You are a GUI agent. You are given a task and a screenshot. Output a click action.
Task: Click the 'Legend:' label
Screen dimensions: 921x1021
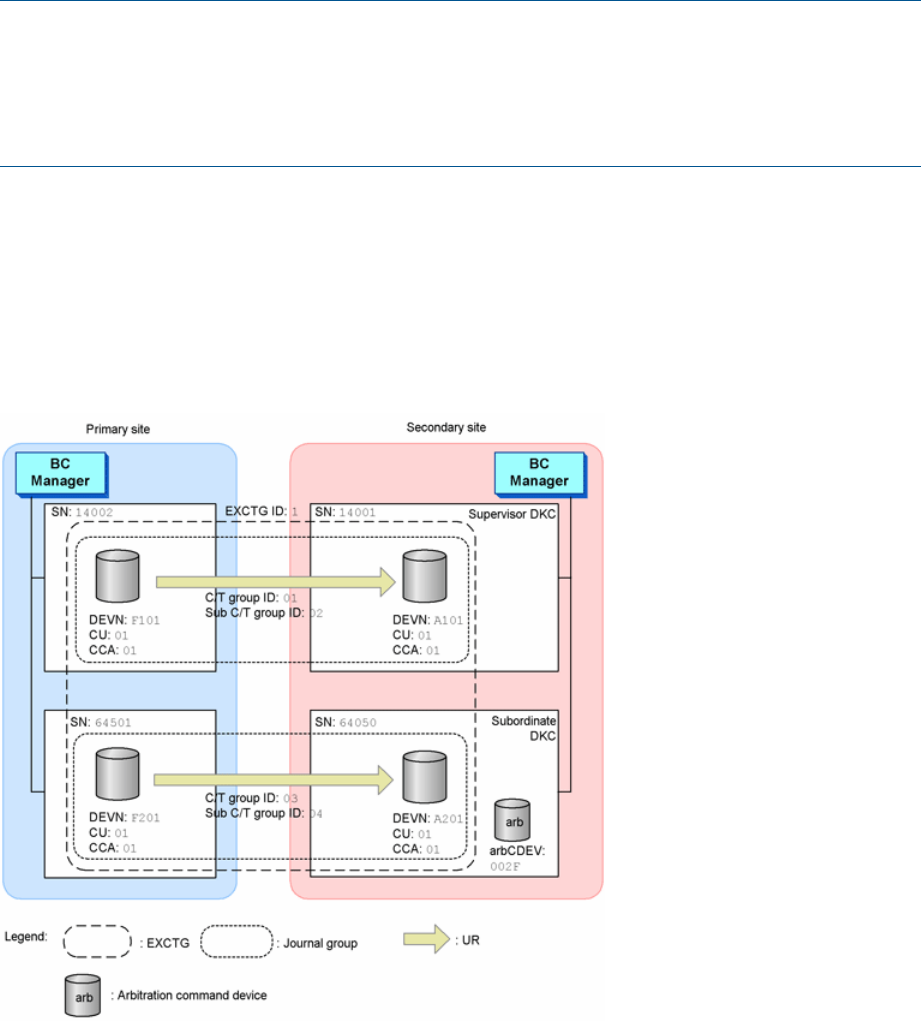click(26, 936)
